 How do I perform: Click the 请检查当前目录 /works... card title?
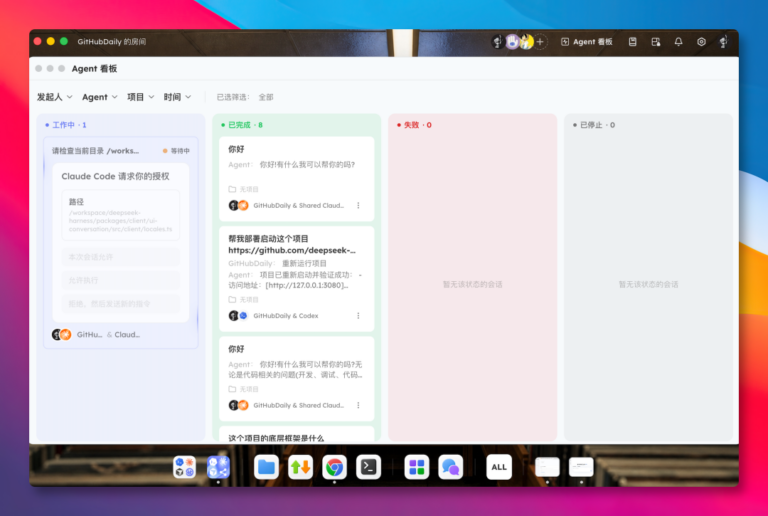(96, 151)
